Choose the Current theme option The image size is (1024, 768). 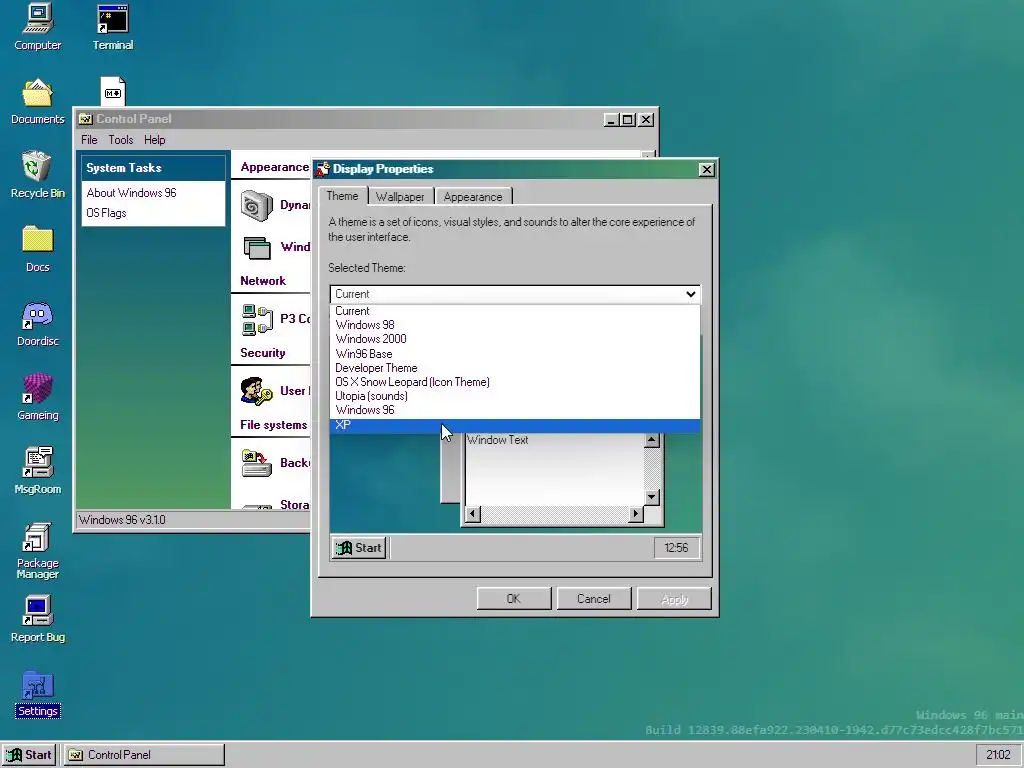pos(515,311)
